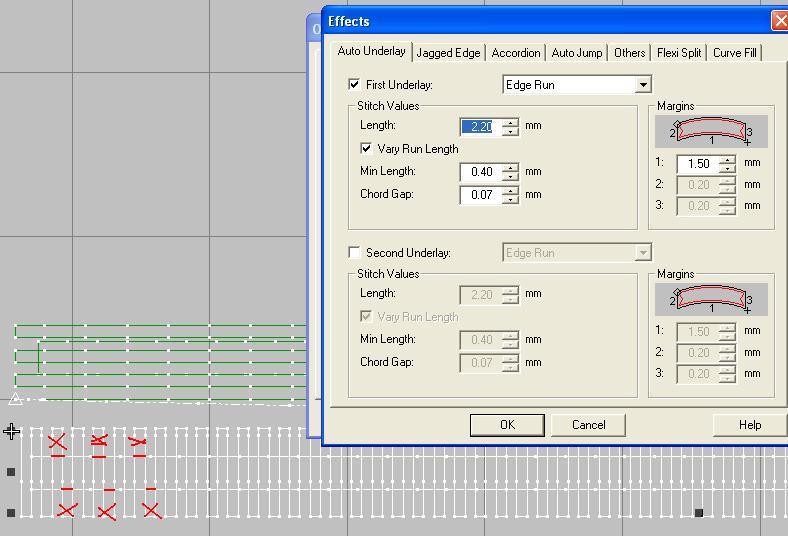Click the second underlay Length field
The height and width of the screenshot is (536, 788).
coord(481,294)
